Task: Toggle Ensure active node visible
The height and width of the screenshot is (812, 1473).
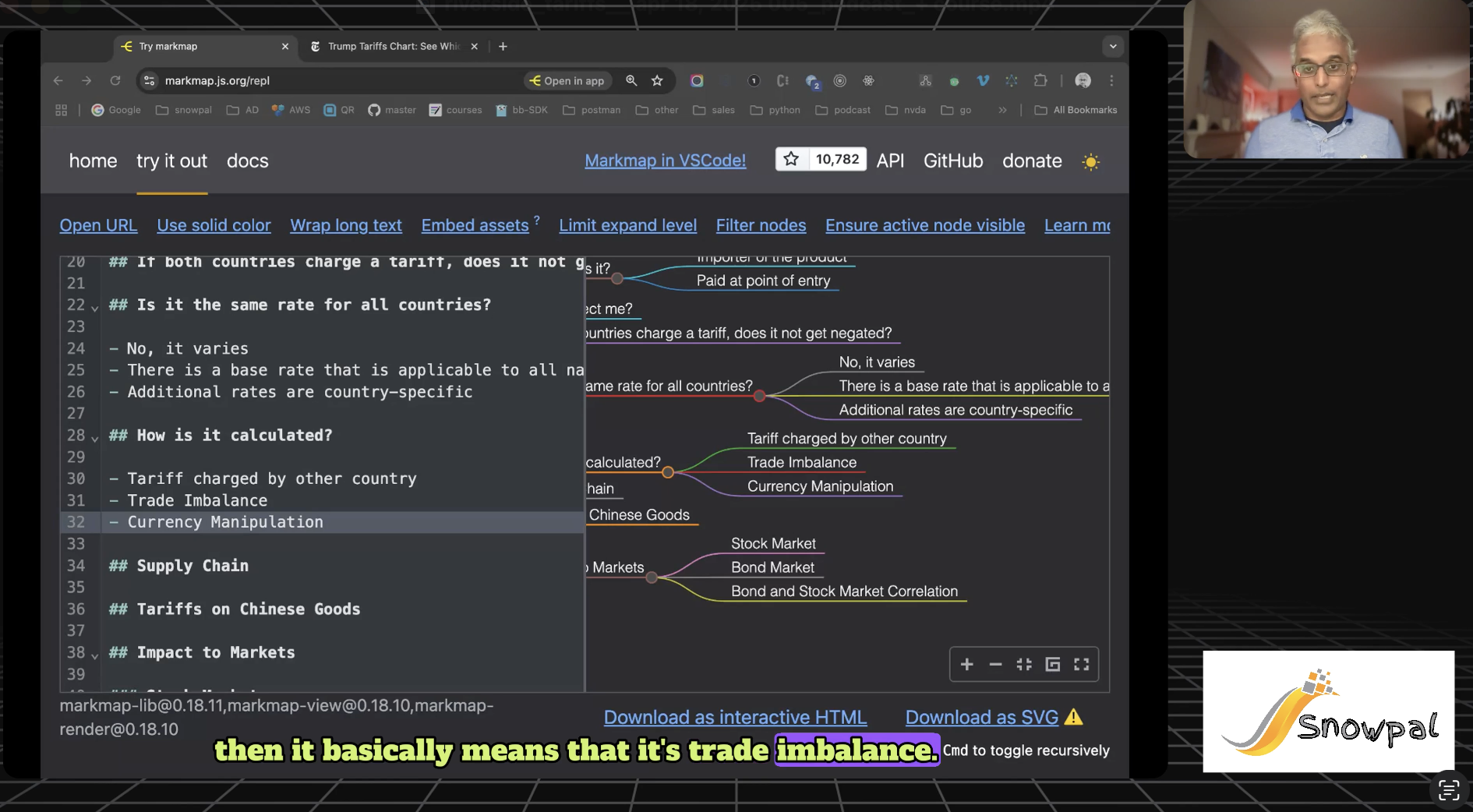Action: pos(925,225)
